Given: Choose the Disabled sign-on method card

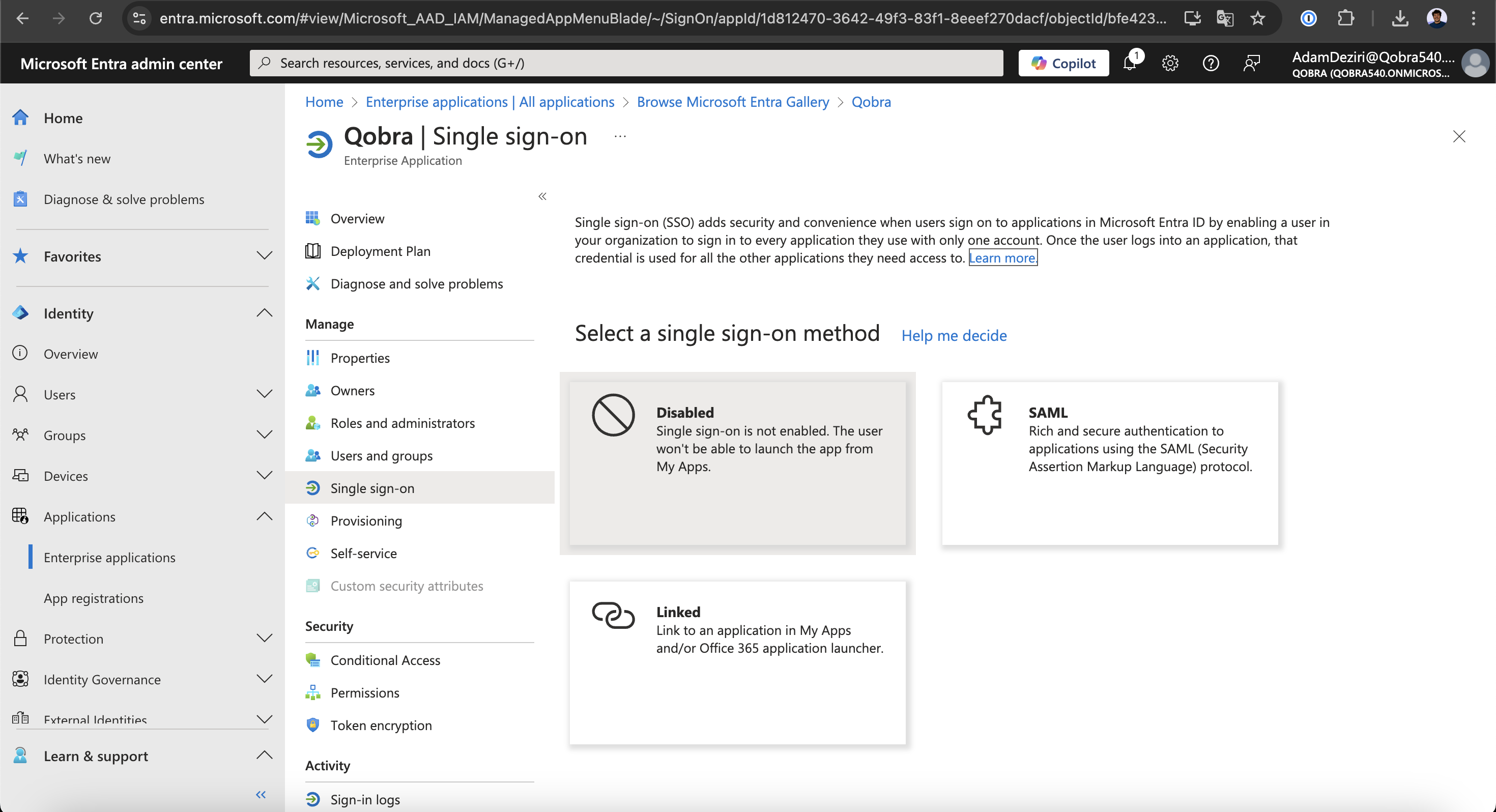Looking at the screenshot, I should tap(737, 462).
